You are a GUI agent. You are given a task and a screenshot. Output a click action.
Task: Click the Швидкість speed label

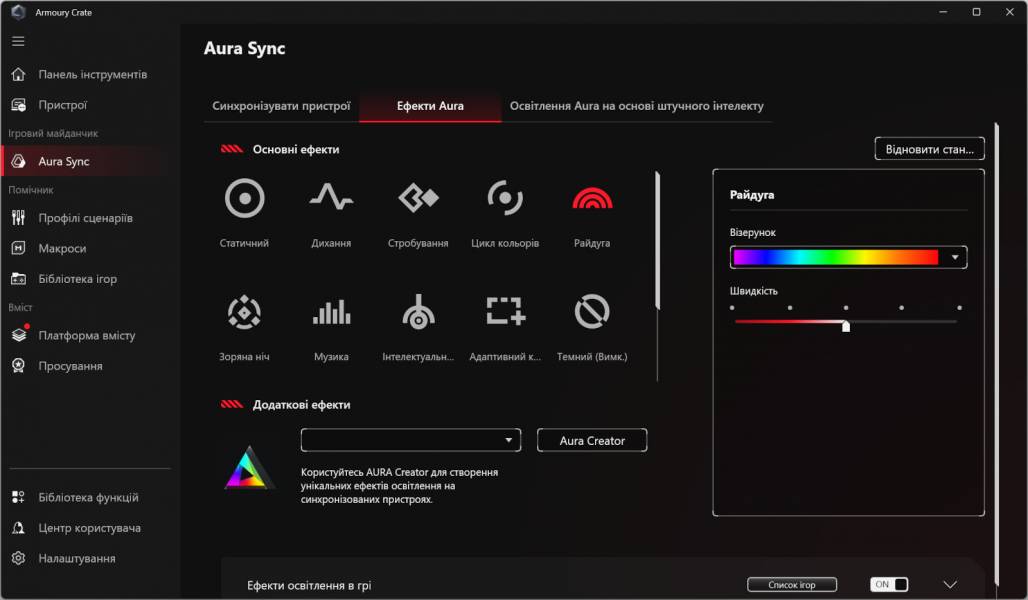[x=753, y=290]
